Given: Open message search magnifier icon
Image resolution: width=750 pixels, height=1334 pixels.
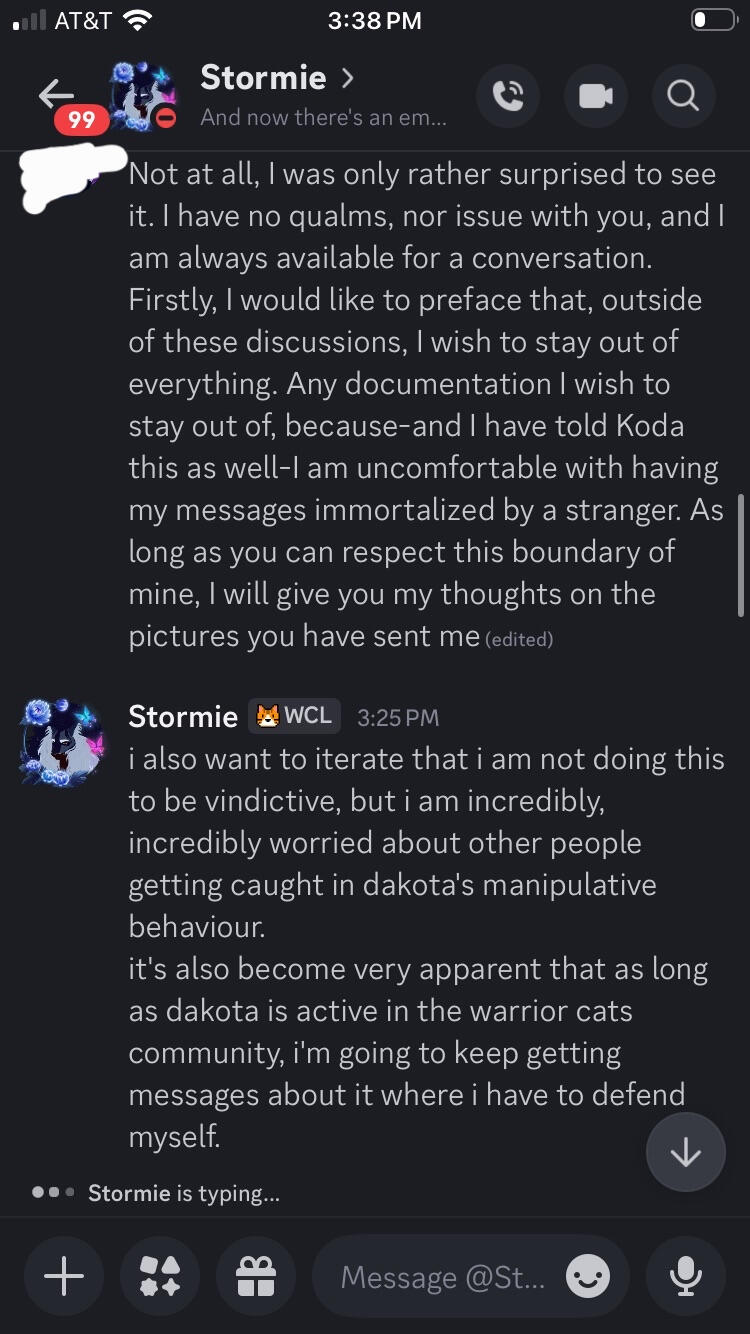Looking at the screenshot, I should 682,95.
